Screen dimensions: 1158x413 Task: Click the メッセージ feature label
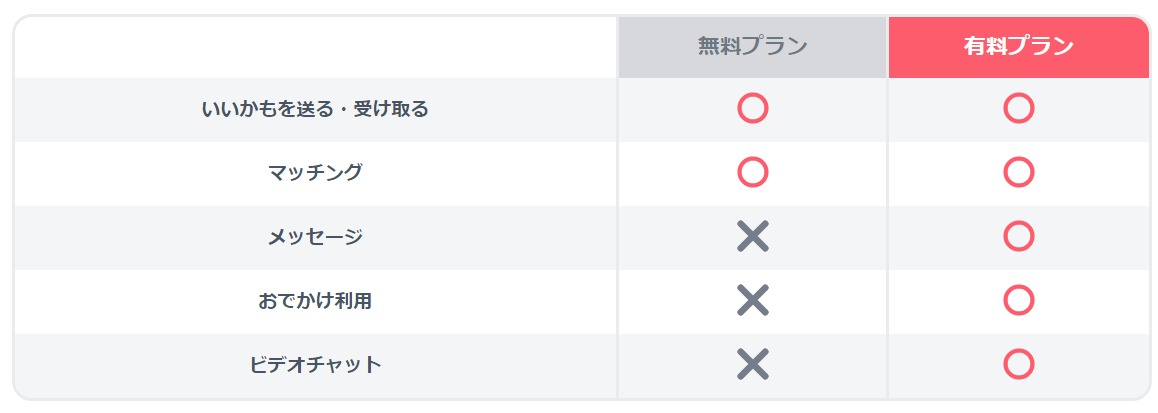(315, 237)
